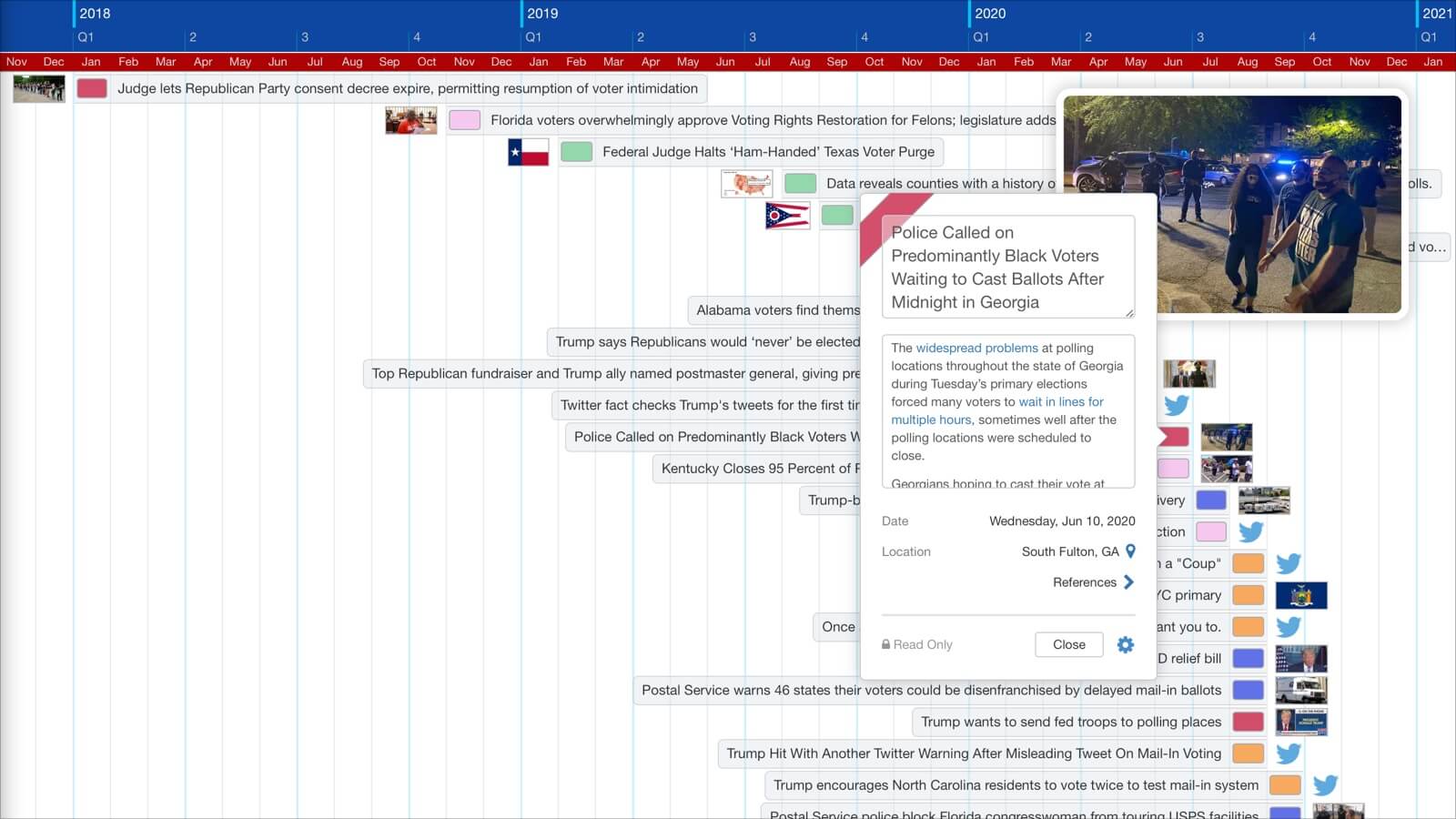1456x819 pixels.
Task: Click red swatch beside 'Judge lets Republican Party' event
Action: [x=92, y=88]
